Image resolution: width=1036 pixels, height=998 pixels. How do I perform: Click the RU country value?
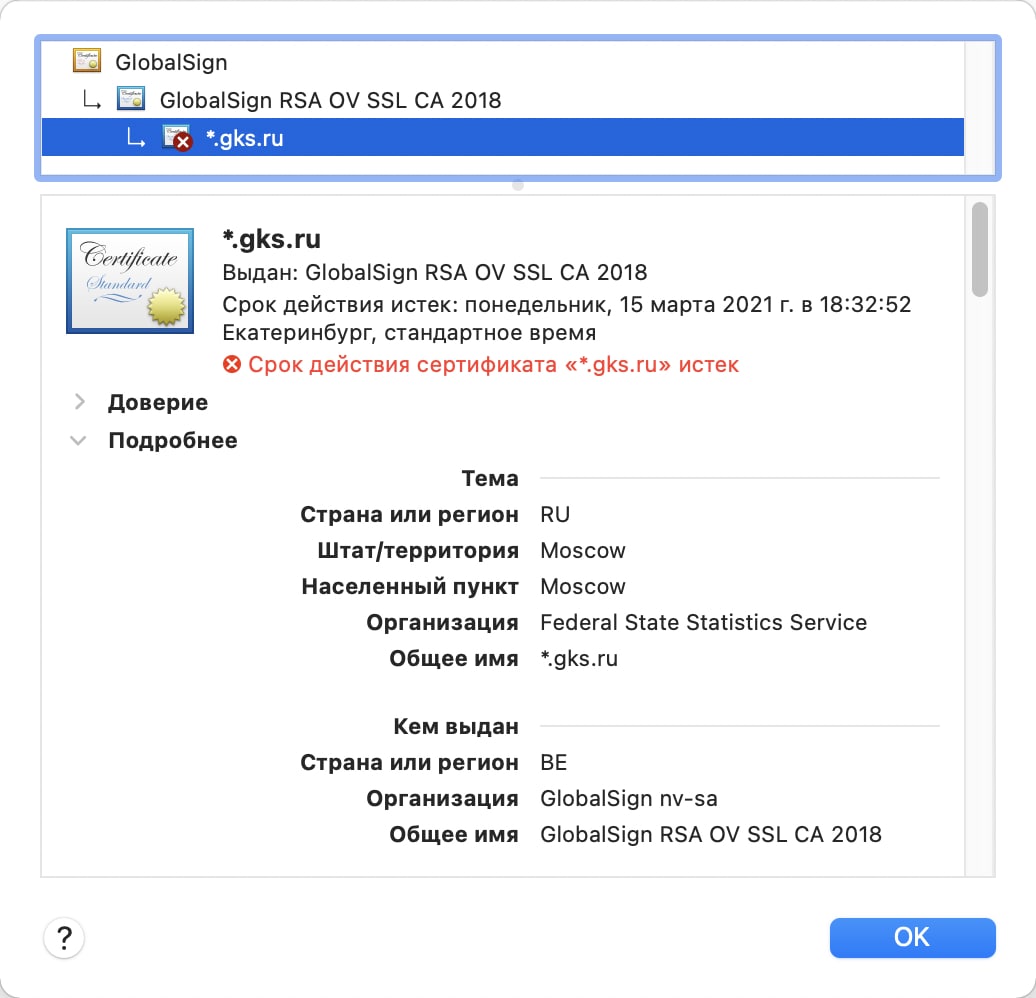[x=555, y=514]
